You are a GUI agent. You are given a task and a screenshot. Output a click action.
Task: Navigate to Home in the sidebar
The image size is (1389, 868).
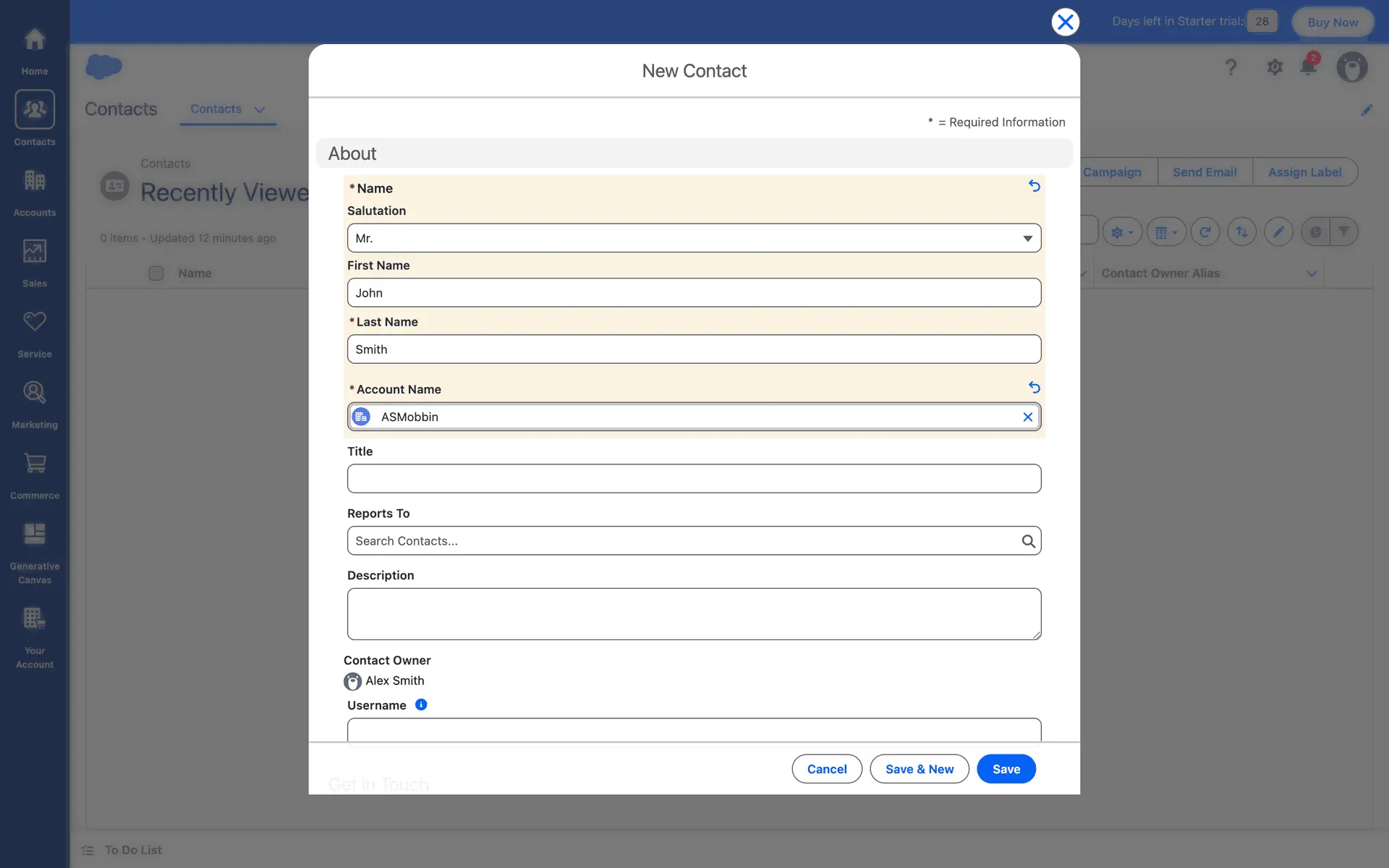35,51
